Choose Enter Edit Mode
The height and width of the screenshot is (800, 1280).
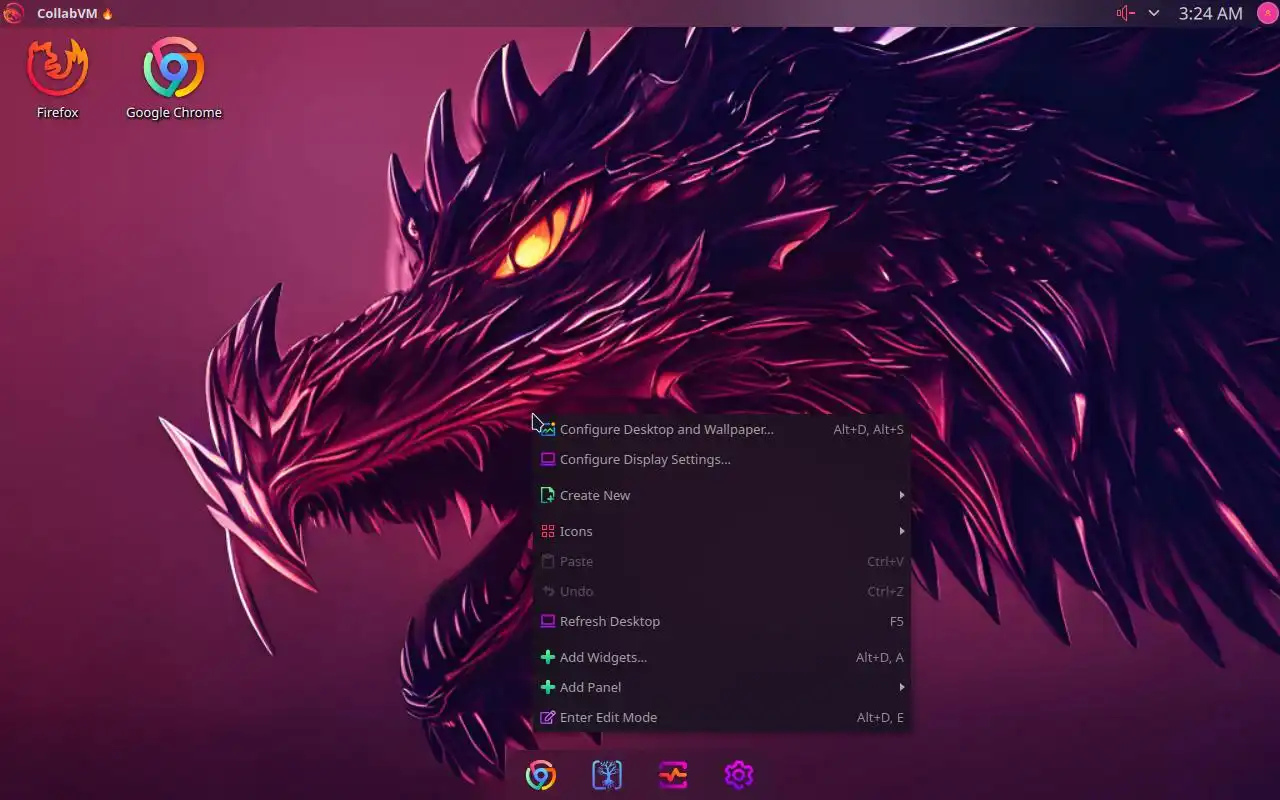721,717
